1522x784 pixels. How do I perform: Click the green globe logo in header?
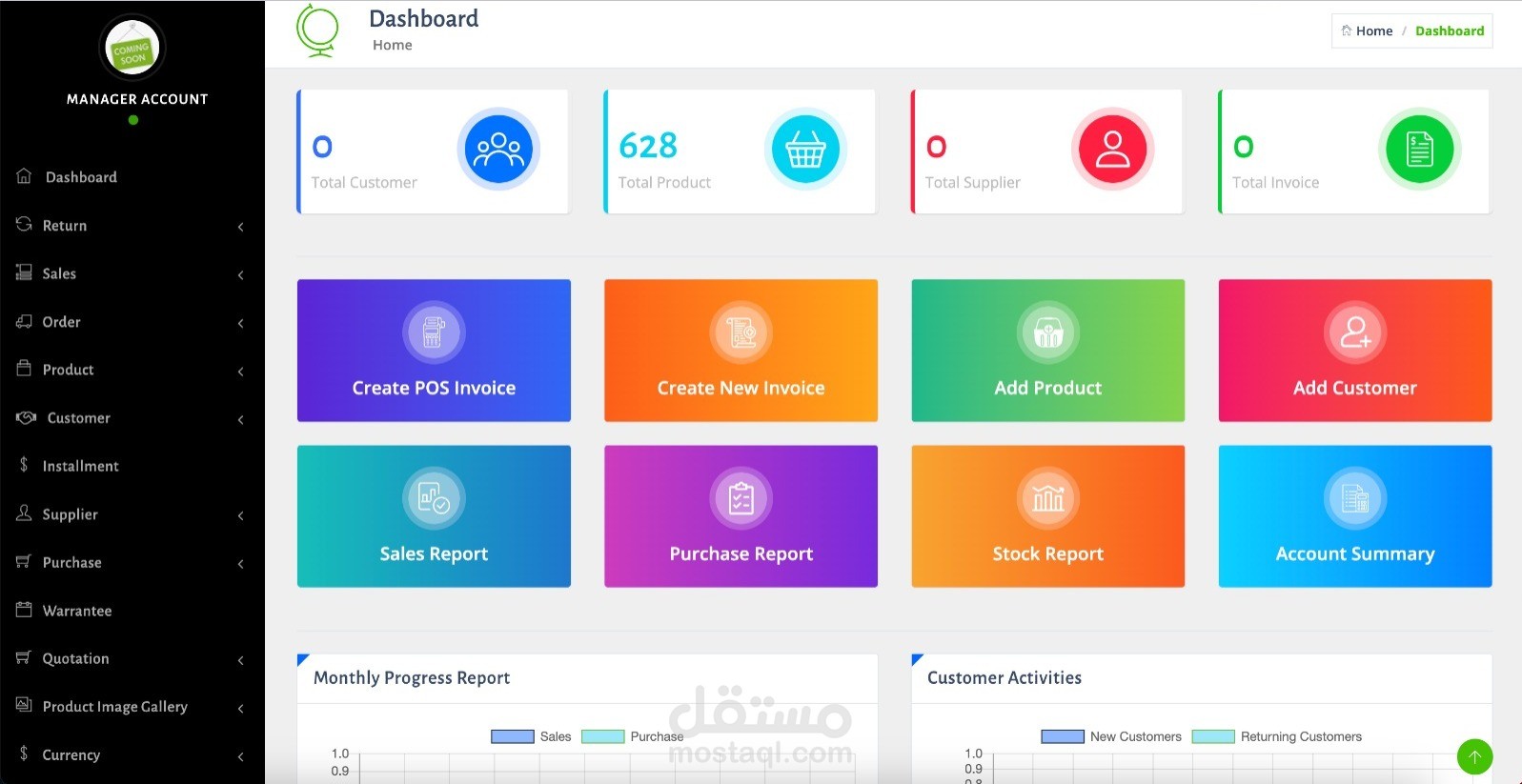click(x=317, y=30)
